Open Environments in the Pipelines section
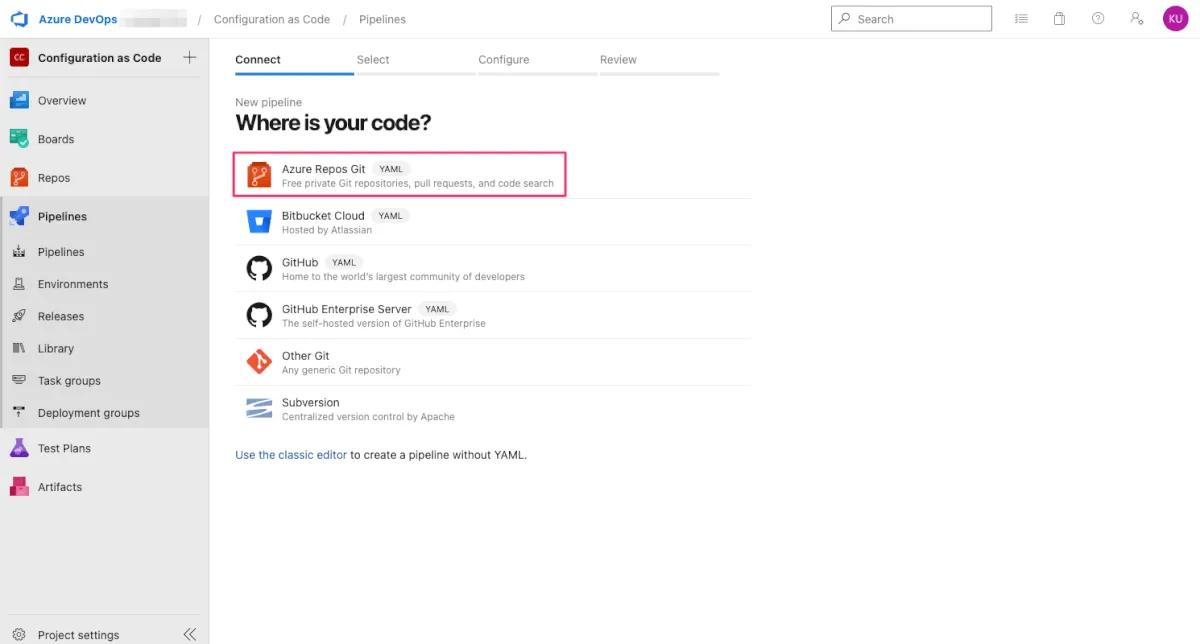1200x644 pixels. pos(73,284)
